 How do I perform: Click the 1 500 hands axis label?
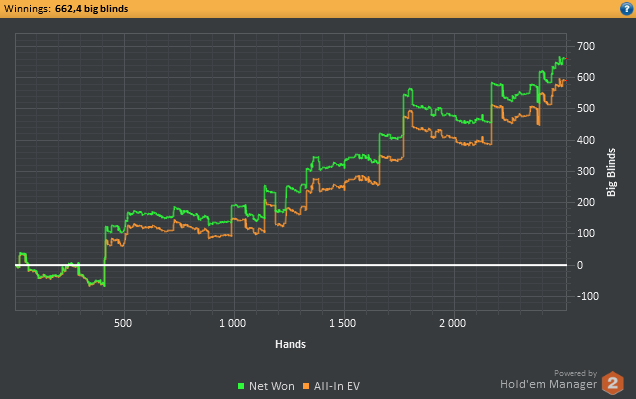click(343, 323)
